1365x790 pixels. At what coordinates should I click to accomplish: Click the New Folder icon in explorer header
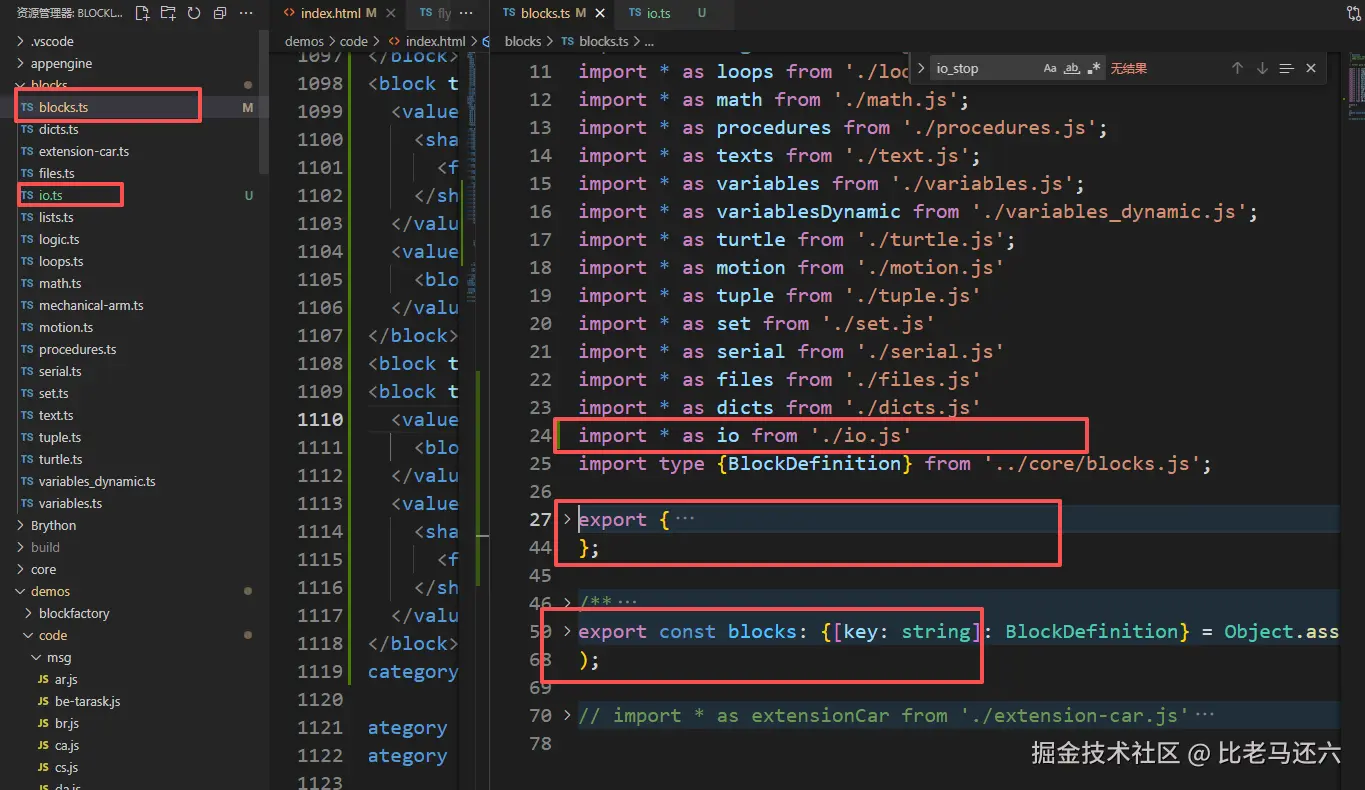(x=168, y=13)
